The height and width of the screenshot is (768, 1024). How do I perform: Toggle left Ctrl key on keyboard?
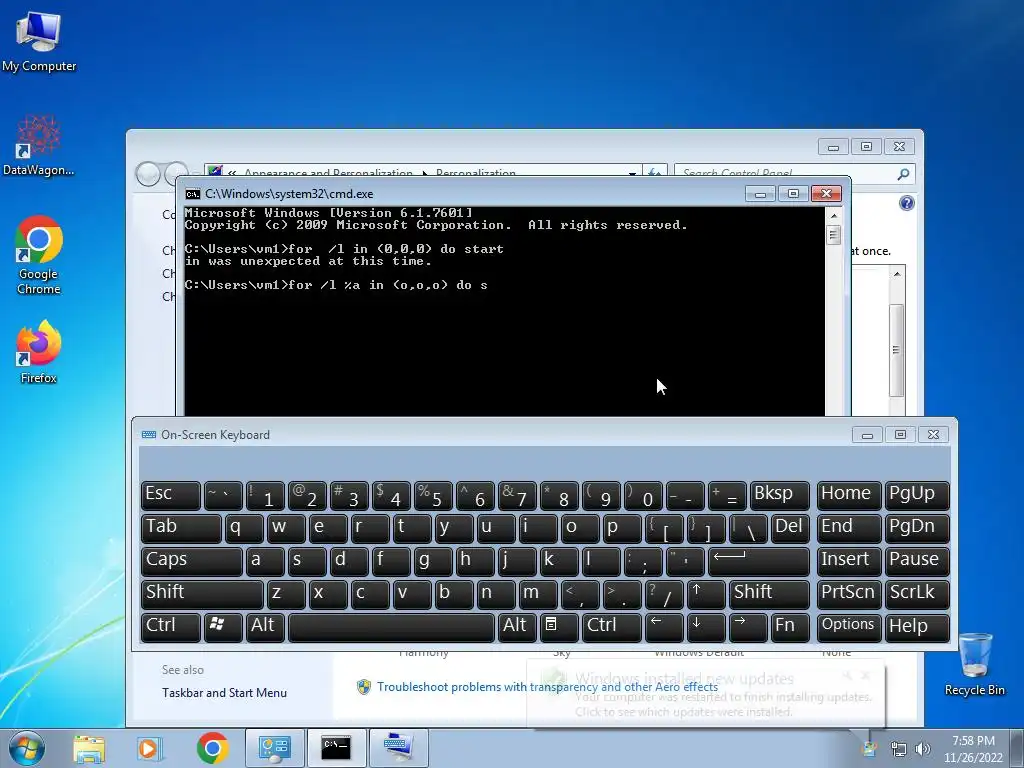170,626
